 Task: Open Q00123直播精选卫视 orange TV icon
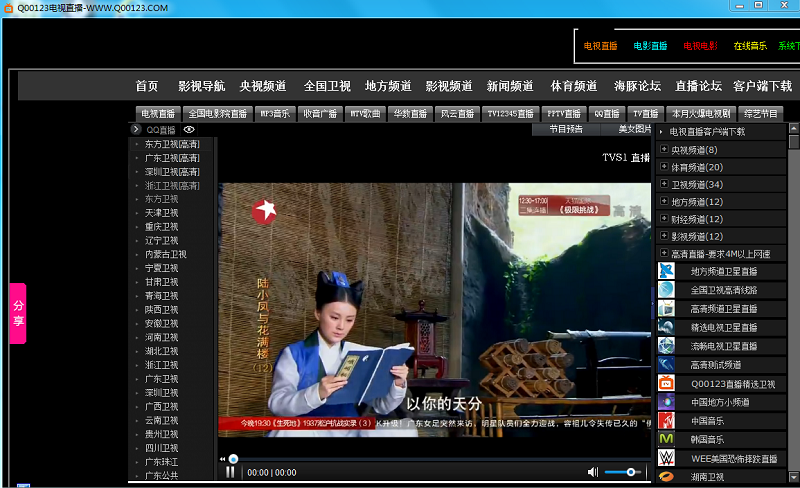point(666,383)
